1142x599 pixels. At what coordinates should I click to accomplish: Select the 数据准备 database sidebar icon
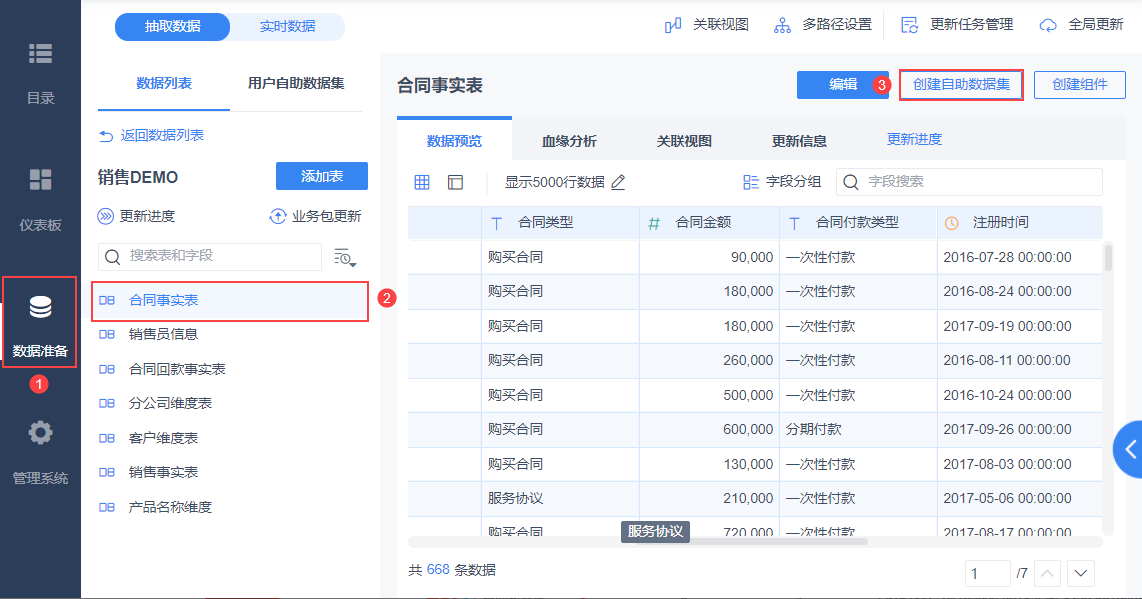pyautogui.click(x=40, y=308)
